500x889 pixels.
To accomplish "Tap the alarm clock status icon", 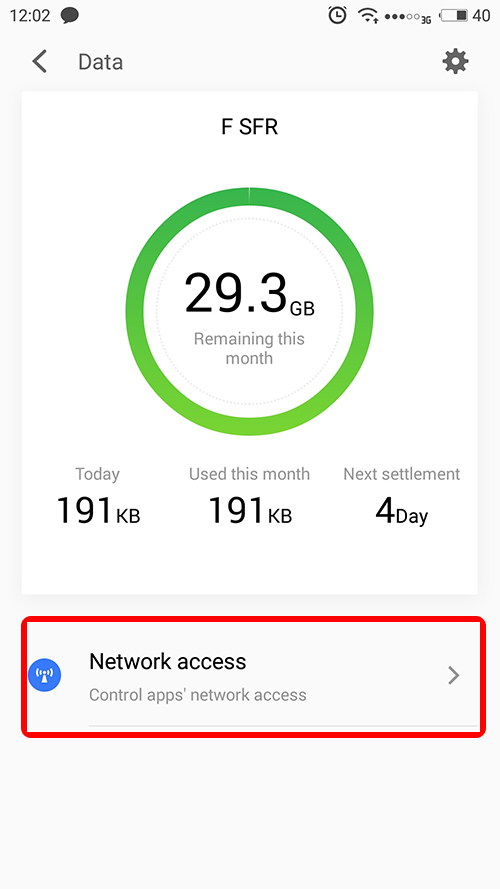I will [x=337, y=15].
